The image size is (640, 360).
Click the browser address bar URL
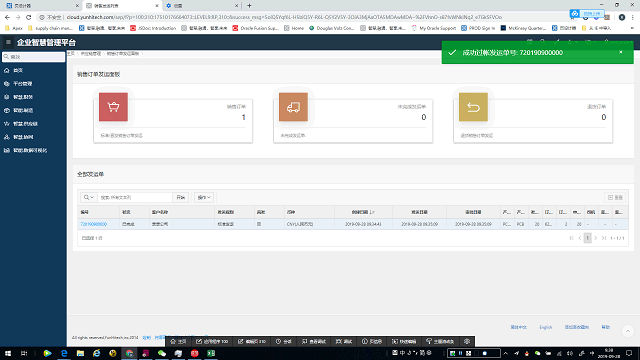[x=284, y=17]
